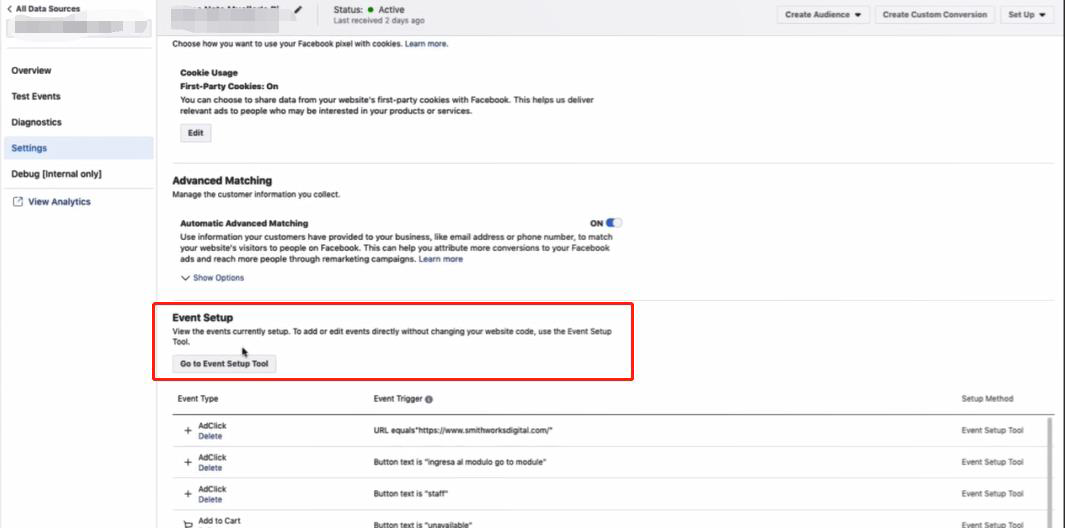Click Event Type column header
Screen dimensions: 1065x528
click(x=198, y=399)
